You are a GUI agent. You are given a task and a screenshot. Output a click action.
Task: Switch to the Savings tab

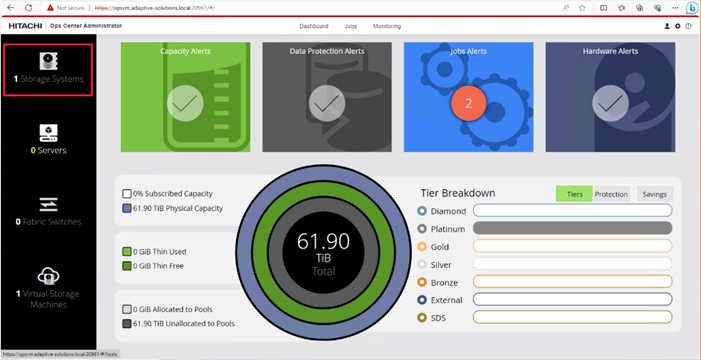point(655,194)
